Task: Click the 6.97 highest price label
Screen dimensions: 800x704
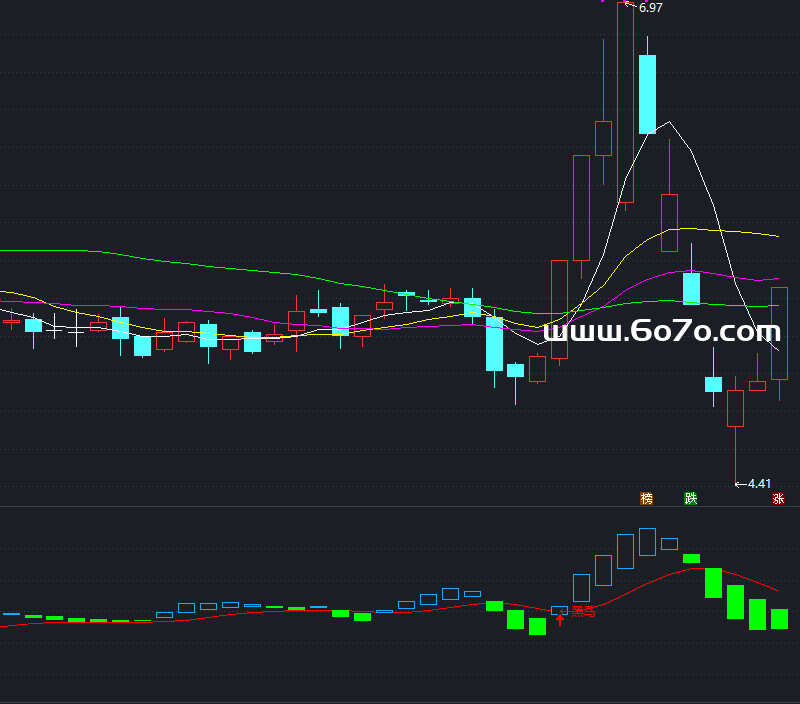Action: 650,8
